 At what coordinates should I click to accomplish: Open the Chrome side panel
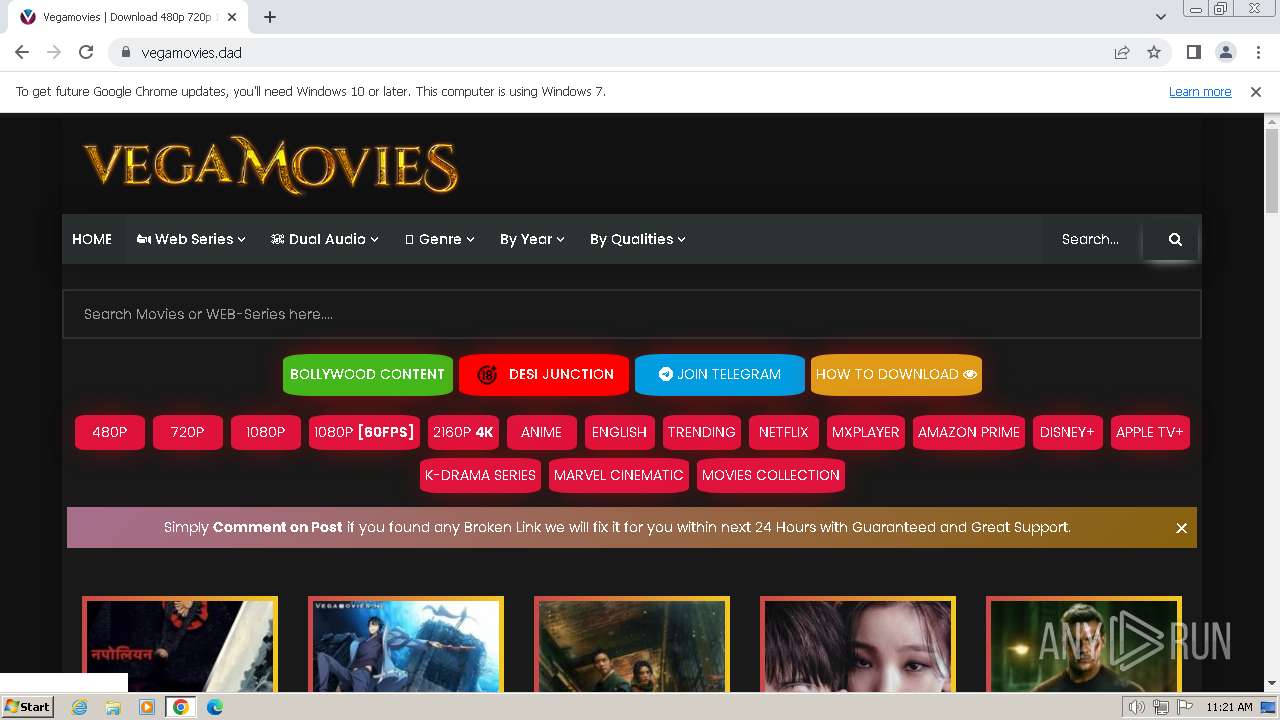pyautogui.click(x=1193, y=52)
